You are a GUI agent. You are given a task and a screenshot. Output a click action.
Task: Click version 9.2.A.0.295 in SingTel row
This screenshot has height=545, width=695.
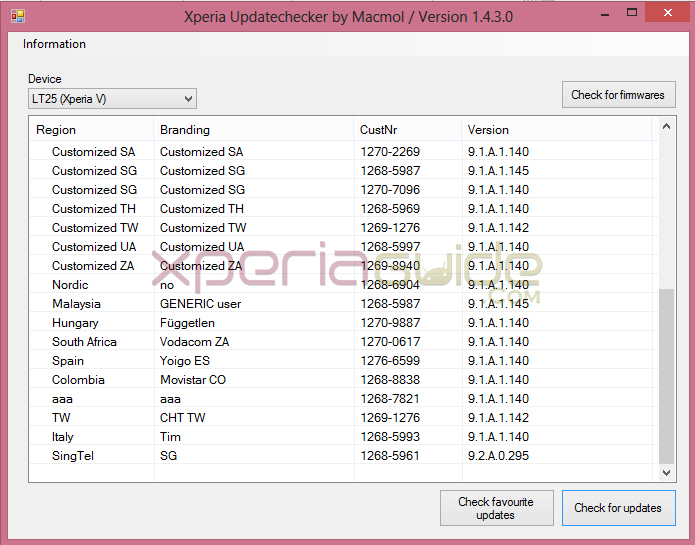pyautogui.click(x=498, y=456)
